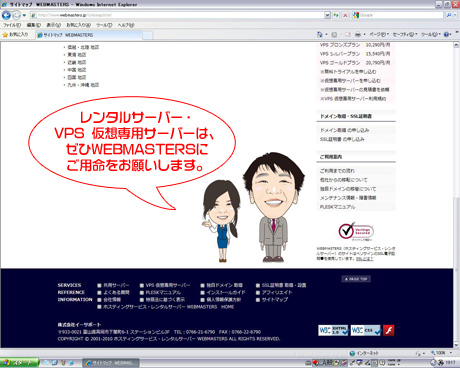Click the サイトマップ taskbar window button
Image resolution: width=460 pixels, height=368 pixels.
(x=111, y=363)
